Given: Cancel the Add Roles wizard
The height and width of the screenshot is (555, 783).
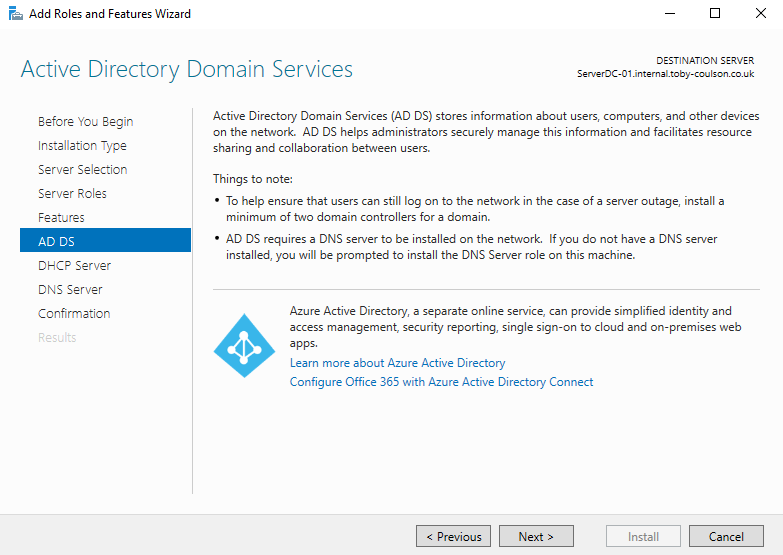Looking at the screenshot, I should coord(726,537).
